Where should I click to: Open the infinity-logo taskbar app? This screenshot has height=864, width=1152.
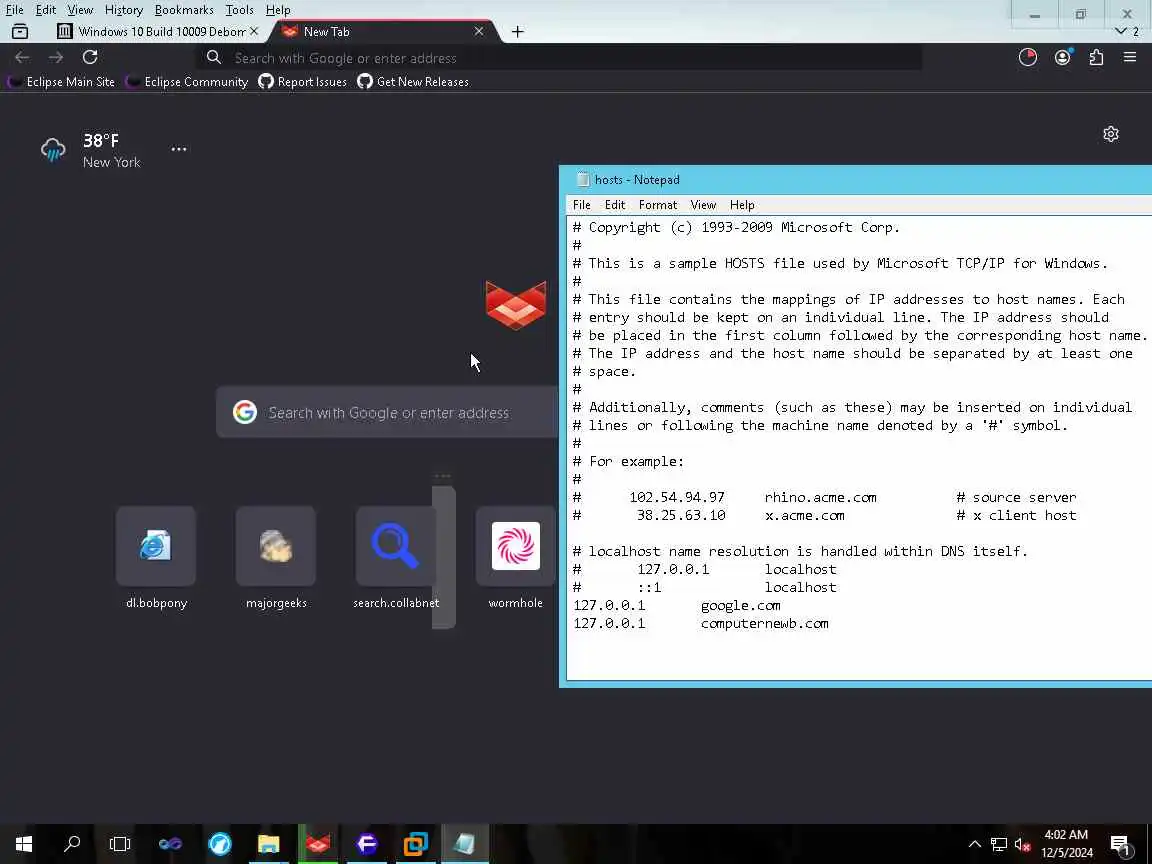170,844
